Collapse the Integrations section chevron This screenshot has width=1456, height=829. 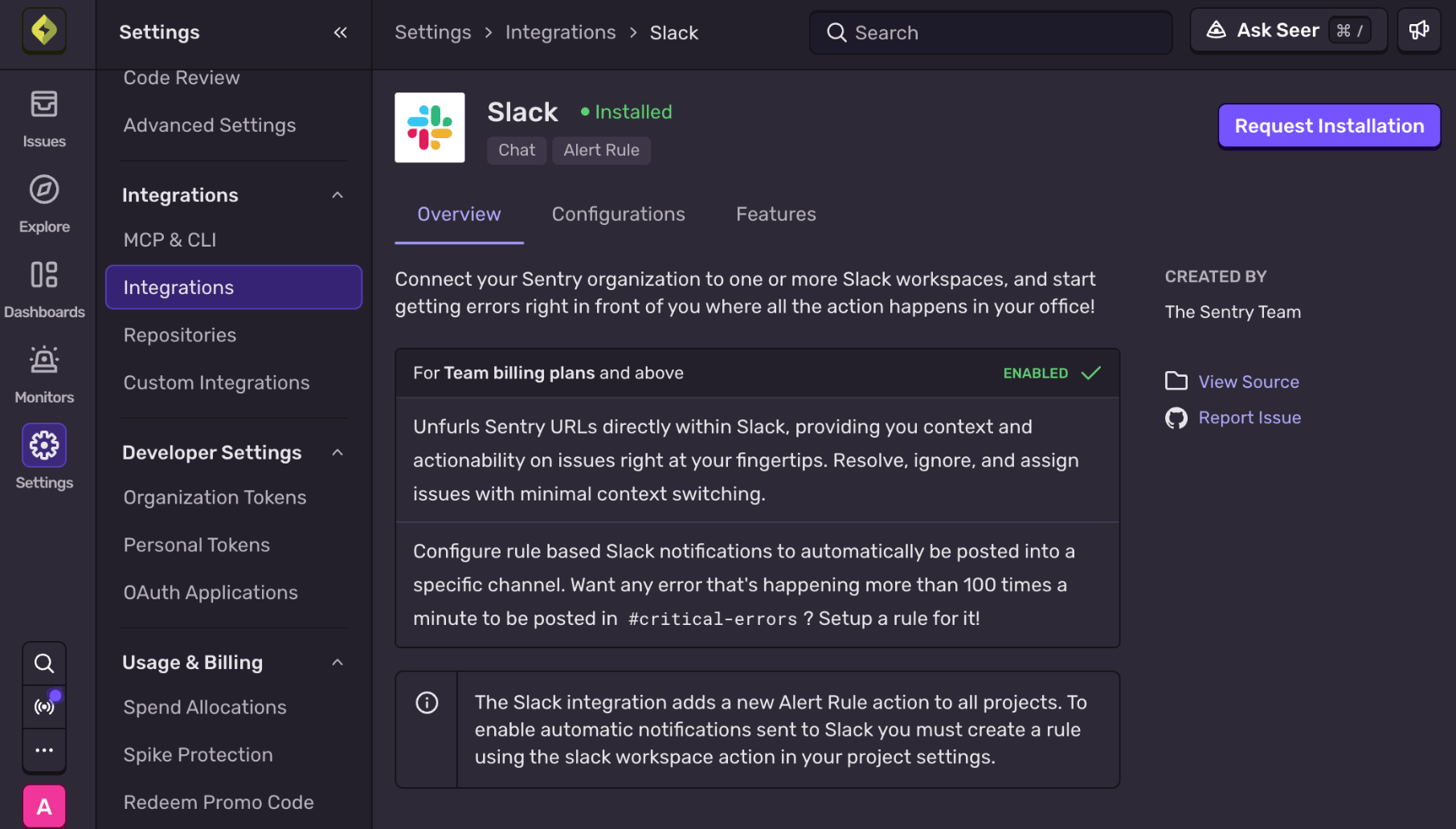pyautogui.click(x=337, y=195)
